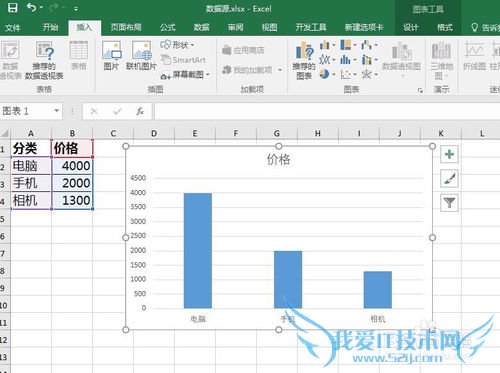
Task: Click into the formula bar
Action: [x=327, y=111]
